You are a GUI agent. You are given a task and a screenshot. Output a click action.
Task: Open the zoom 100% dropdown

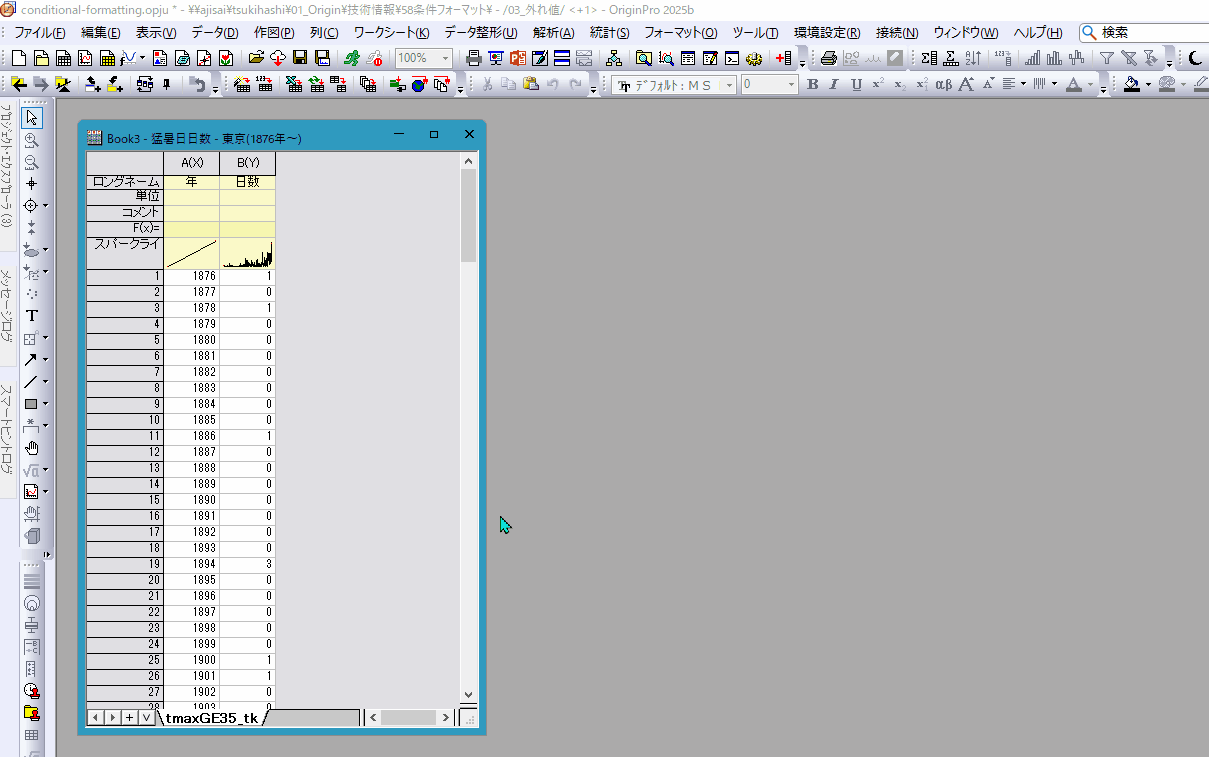(446, 58)
